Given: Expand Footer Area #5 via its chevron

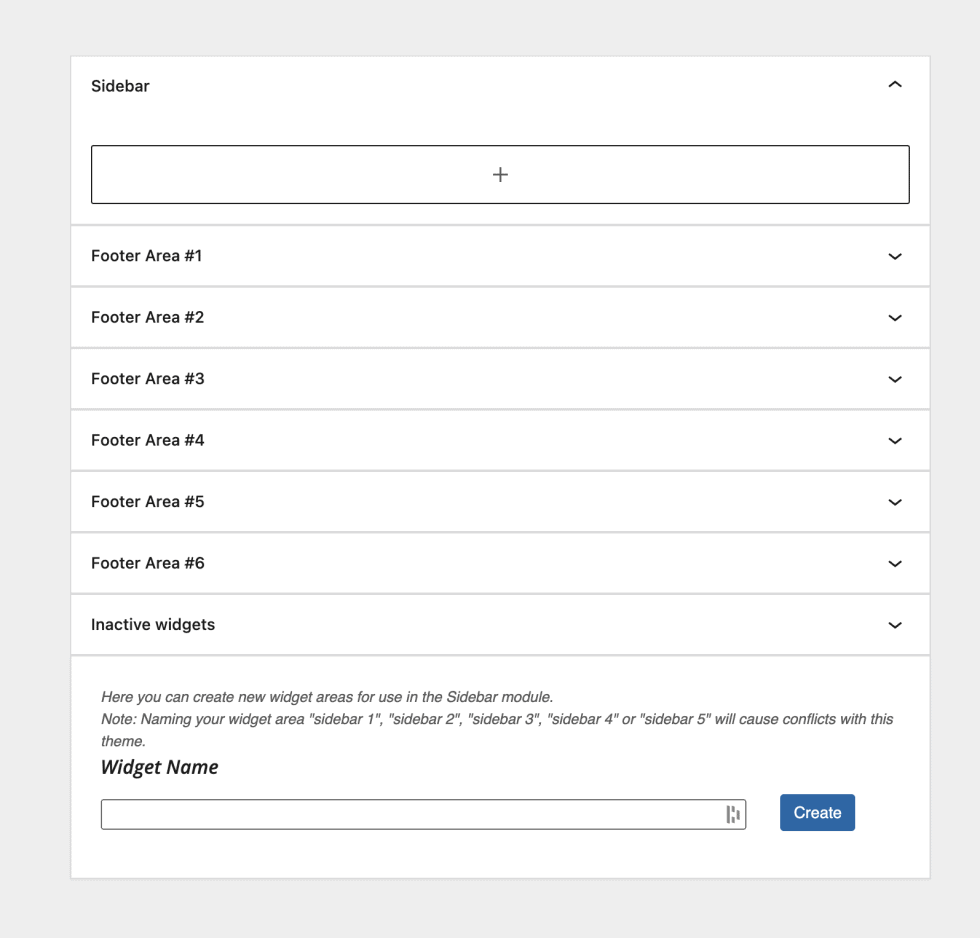Looking at the screenshot, I should [895, 502].
